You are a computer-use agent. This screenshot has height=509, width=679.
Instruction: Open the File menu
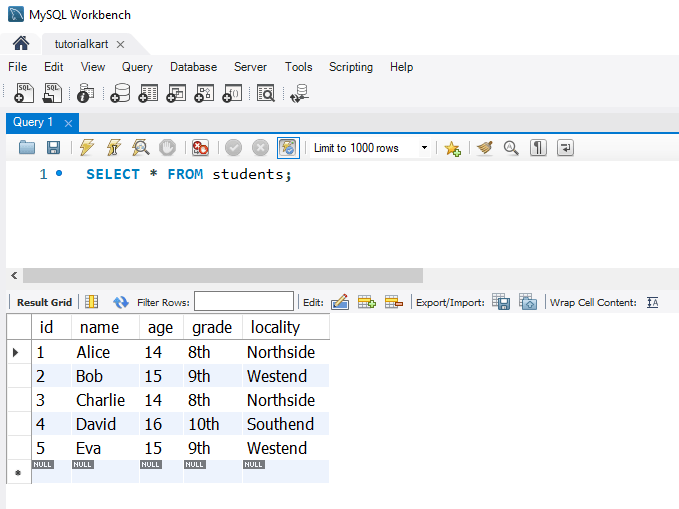[x=18, y=67]
